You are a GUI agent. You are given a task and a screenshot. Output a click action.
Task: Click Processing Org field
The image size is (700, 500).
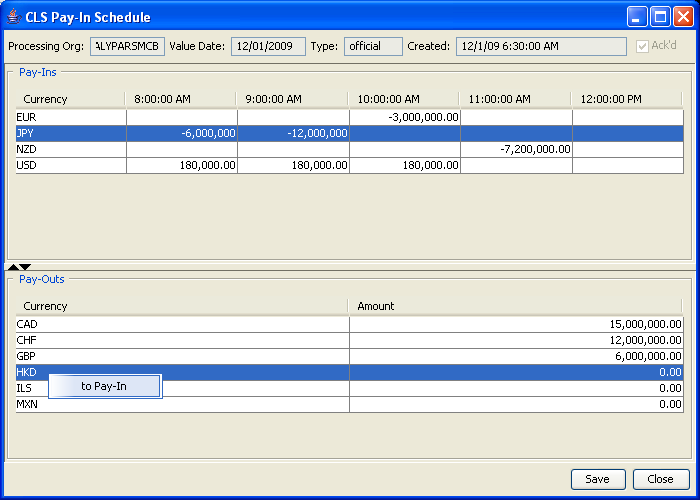[x=127, y=46]
